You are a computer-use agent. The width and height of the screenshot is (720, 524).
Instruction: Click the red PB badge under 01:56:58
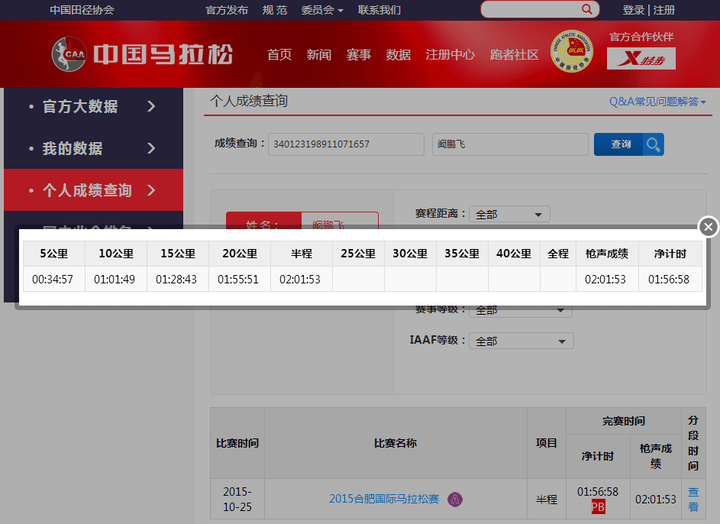pos(598,507)
